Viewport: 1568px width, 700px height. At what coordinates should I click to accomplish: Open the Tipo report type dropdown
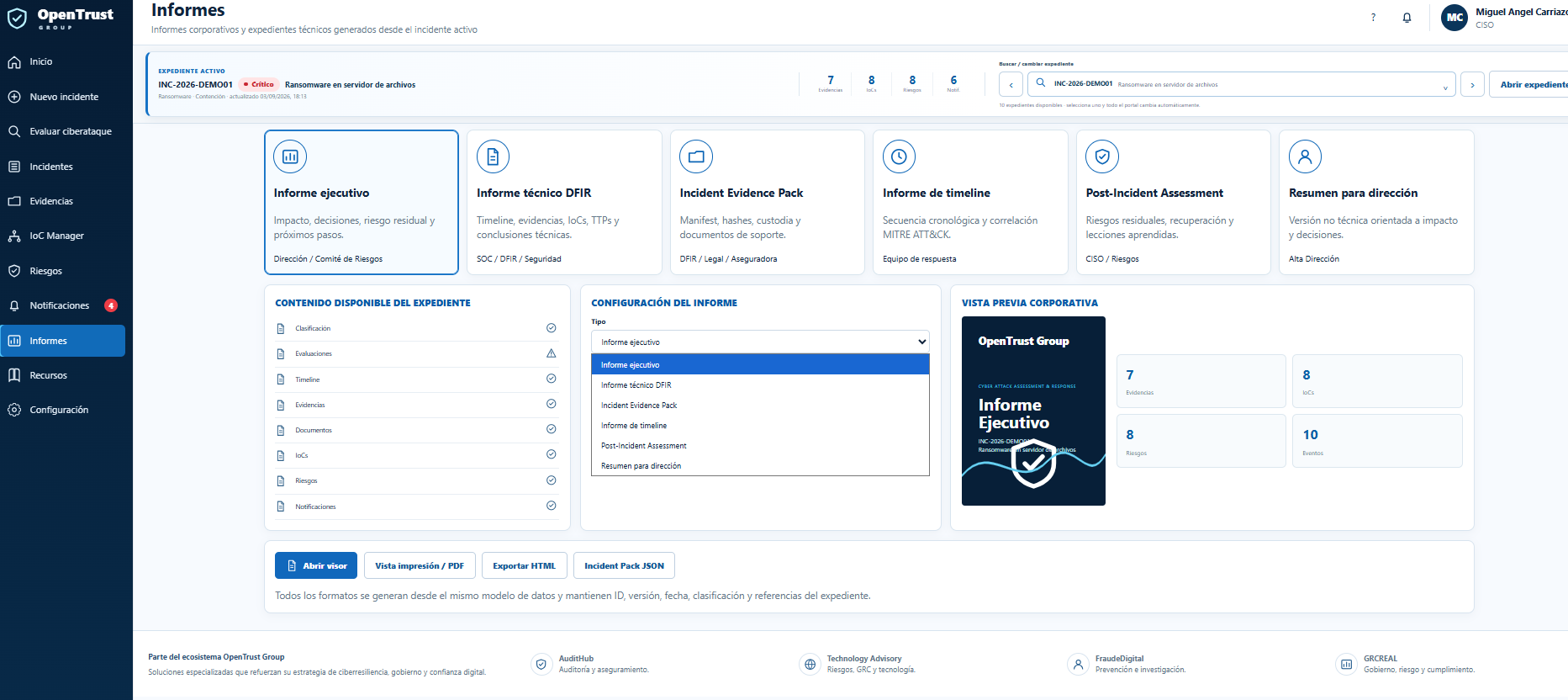pos(760,342)
